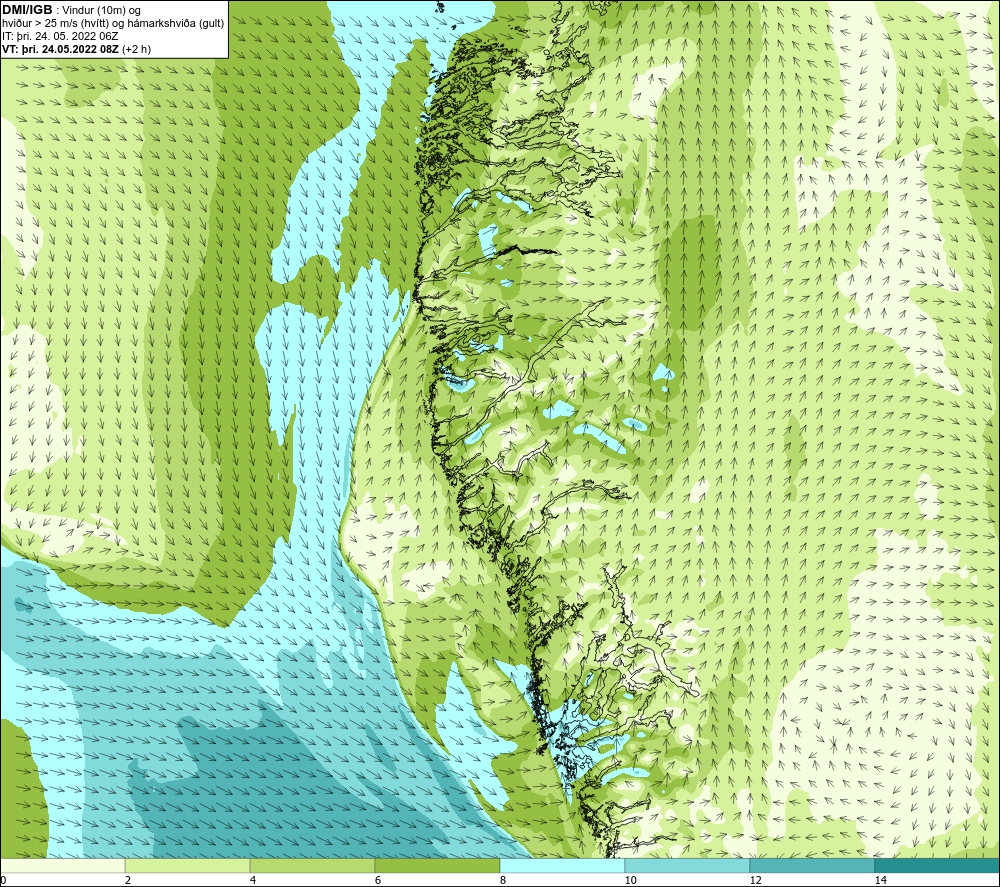This screenshot has height=887, width=1000.
Task: Click the legend label '10'
Action: tap(631, 880)
